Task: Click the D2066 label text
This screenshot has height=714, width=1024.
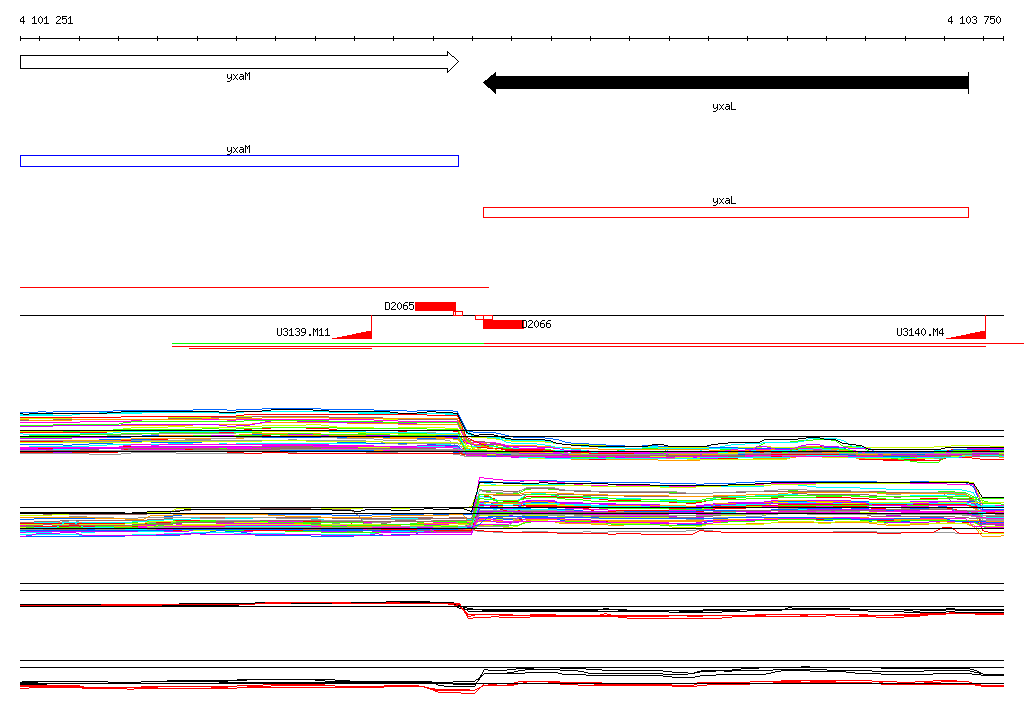Action: click(537, 324)
